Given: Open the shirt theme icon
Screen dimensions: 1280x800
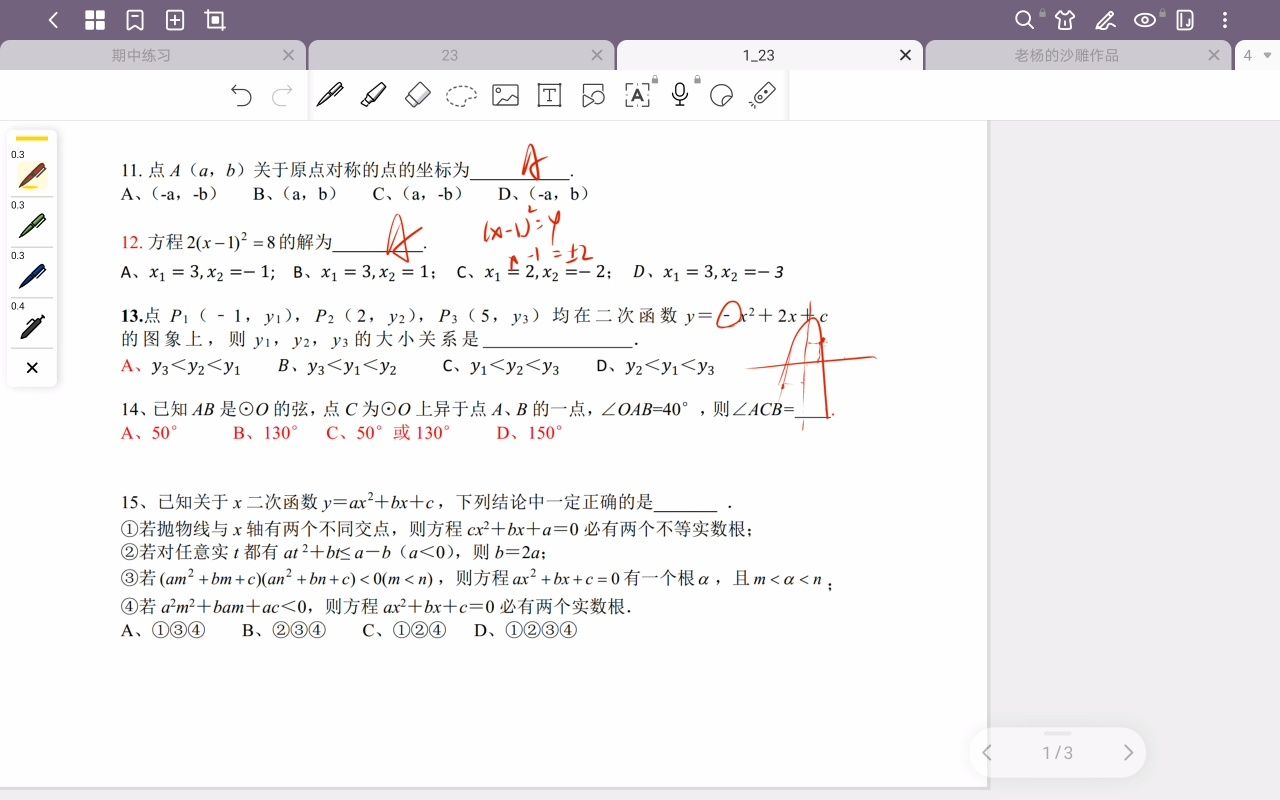Looking at the screenshot, I should (x=1065, y=20).
